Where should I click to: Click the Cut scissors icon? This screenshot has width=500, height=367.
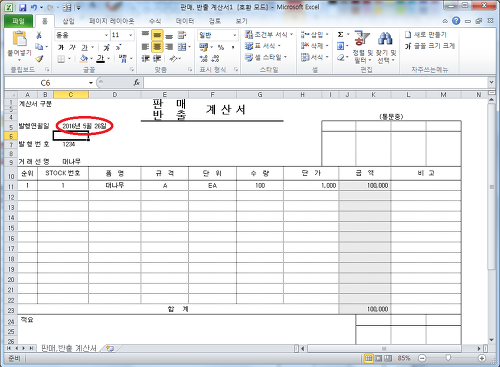click(x=39, y=35)
